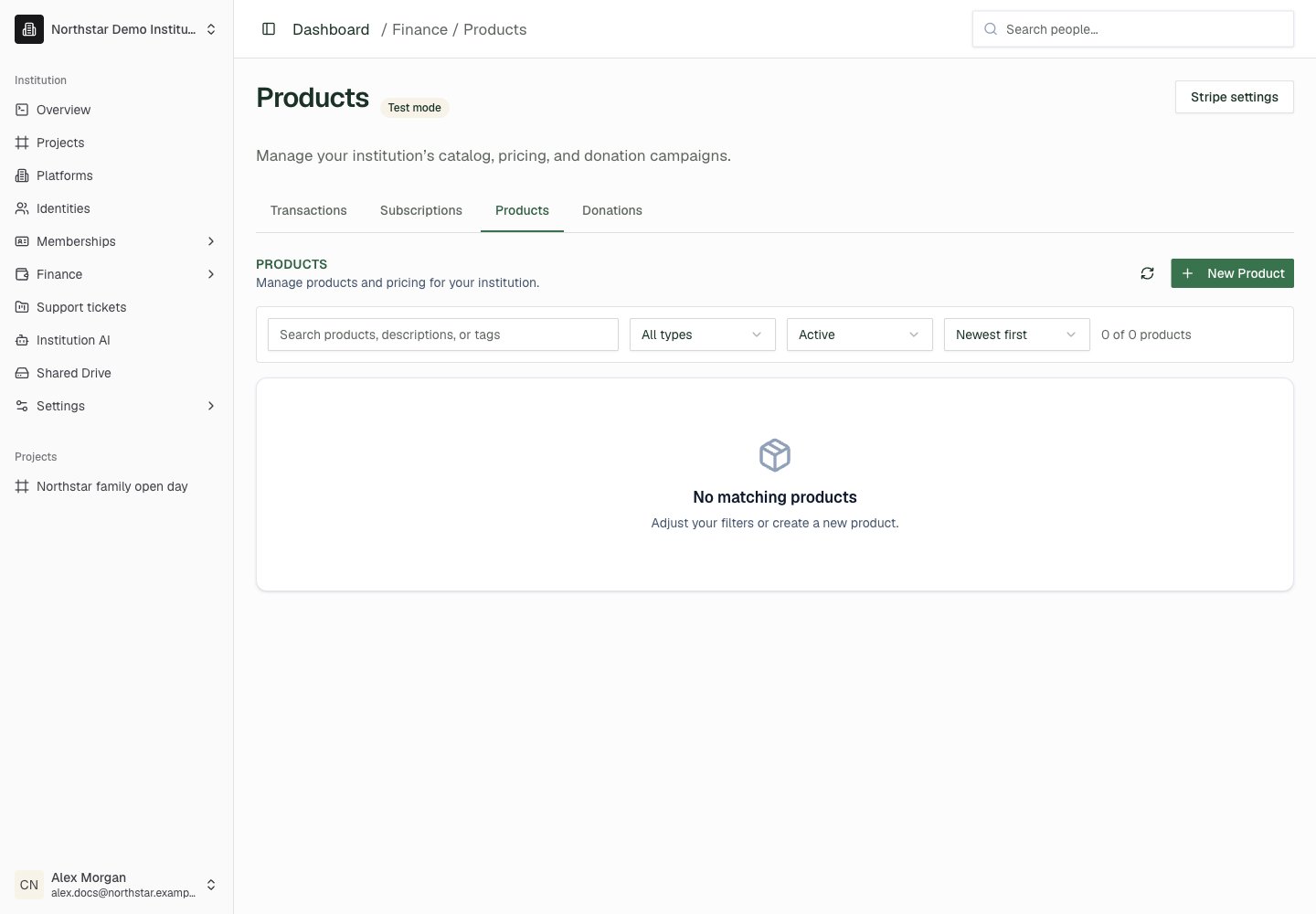Open the All types filter dropdown
The height and width of the screenshot is (914, 1316).
pyautogui.click(x=703, y=335)
